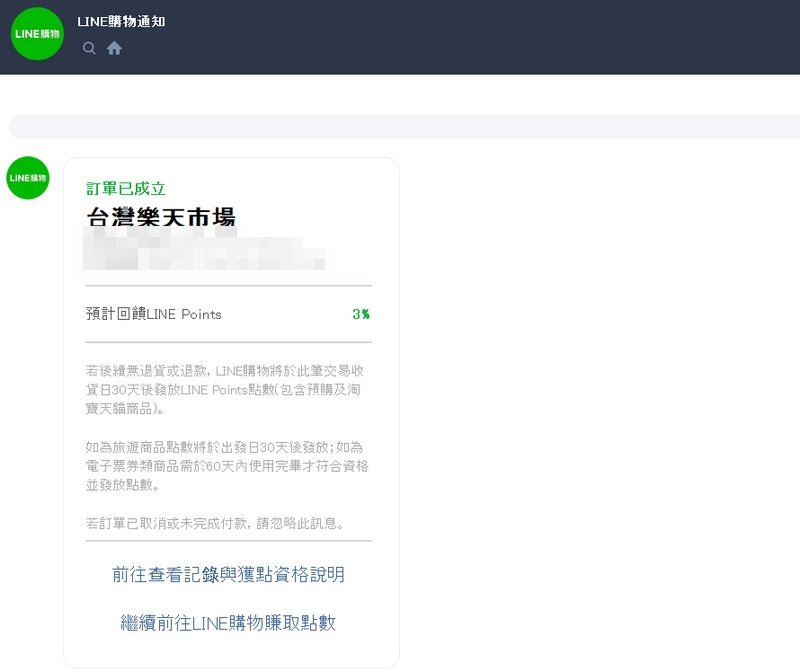Click the paragraph starting with 如為旅遊商品點數
This screenshot has width=800, height=672.
(227, 466)
